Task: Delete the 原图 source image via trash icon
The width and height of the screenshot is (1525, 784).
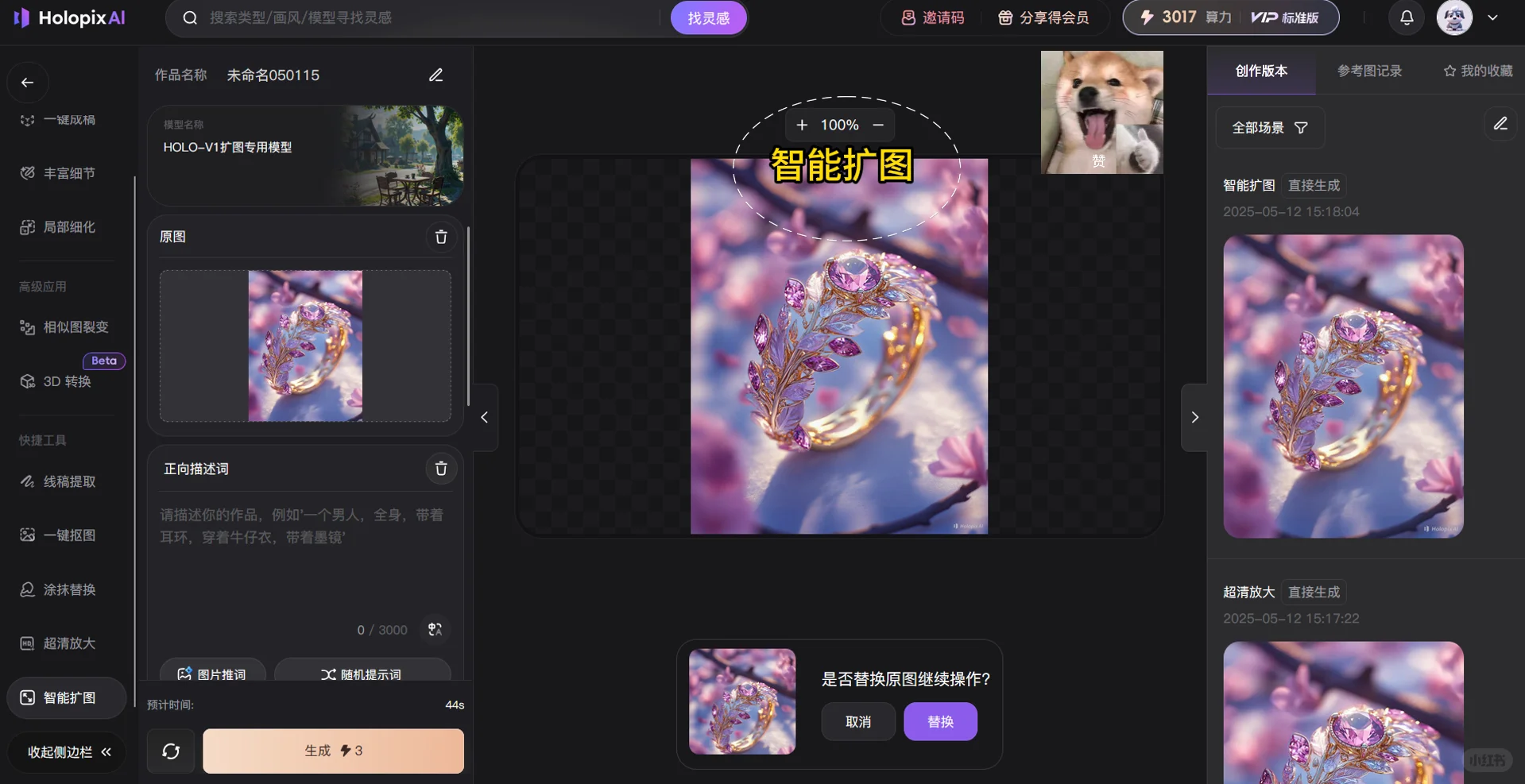Action: click(441, 237)
